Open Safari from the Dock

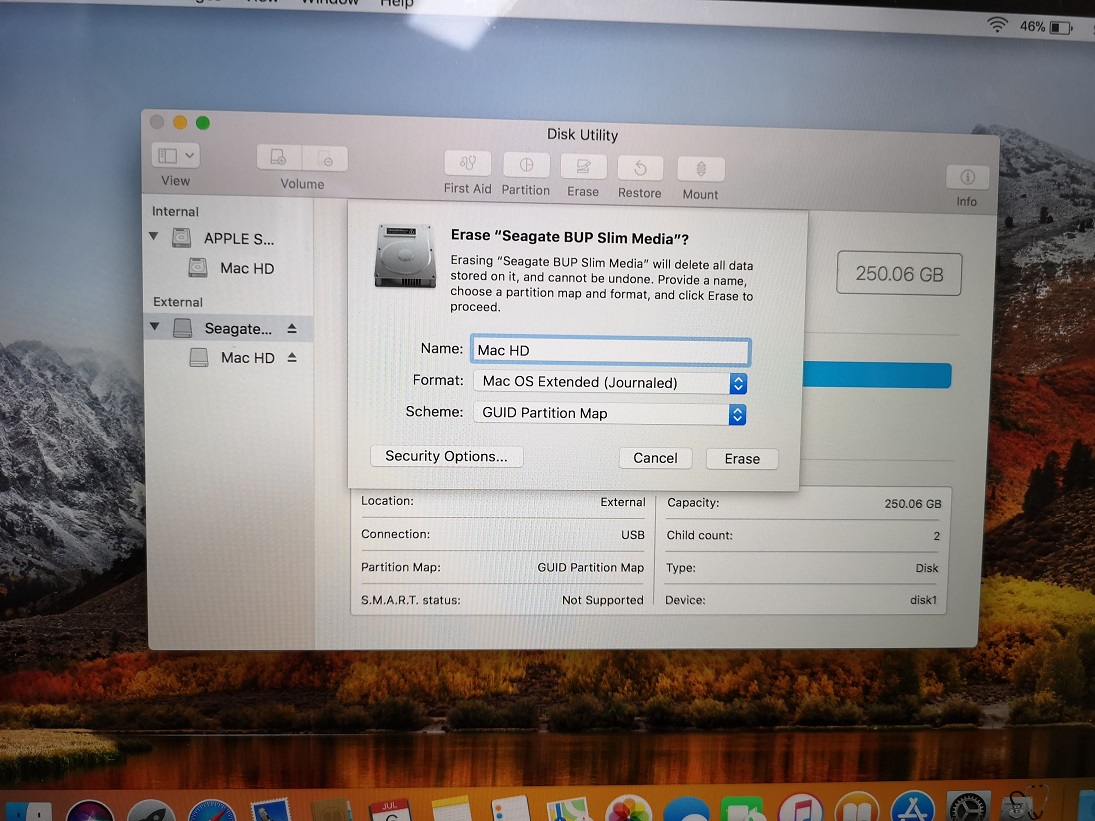[x=212, y=811]
